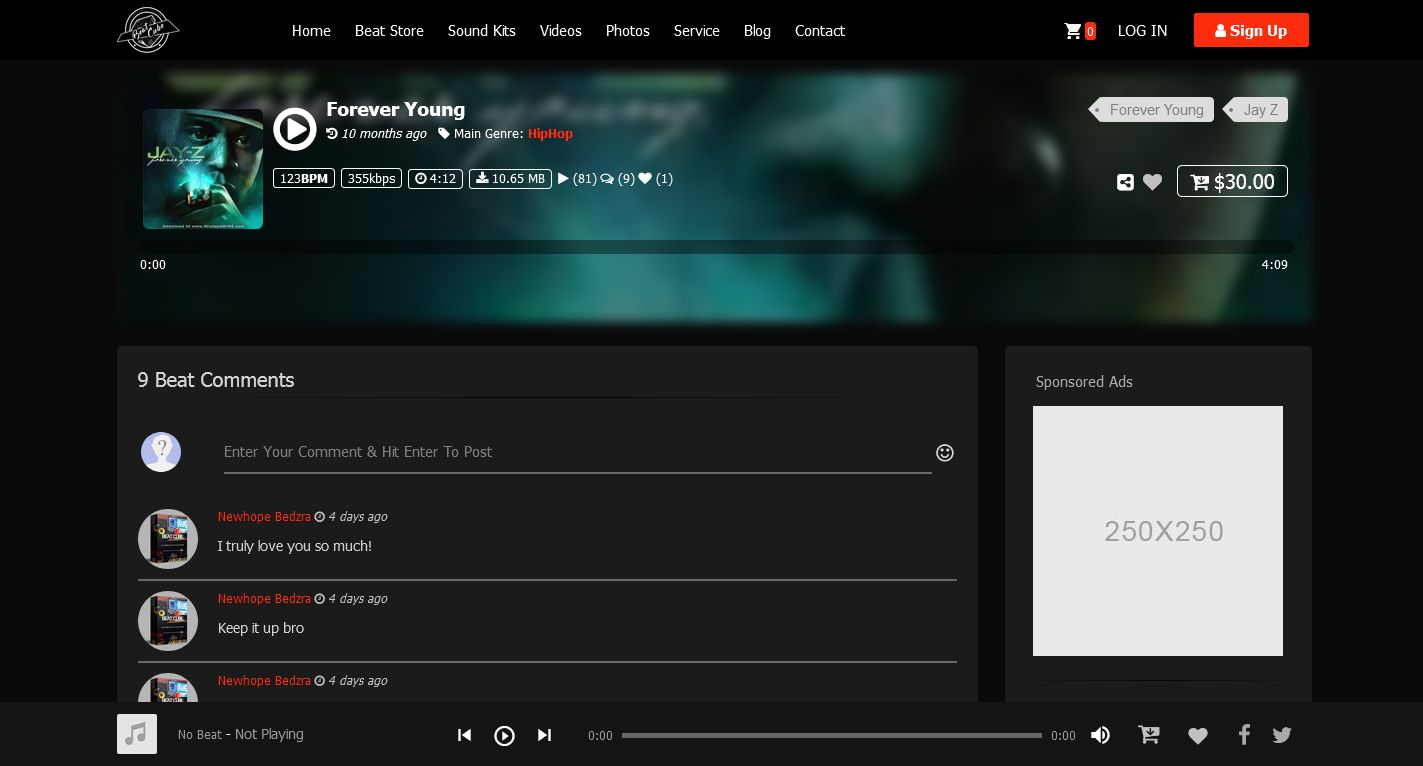
Task: Click the comment input field
Action: 577,452
